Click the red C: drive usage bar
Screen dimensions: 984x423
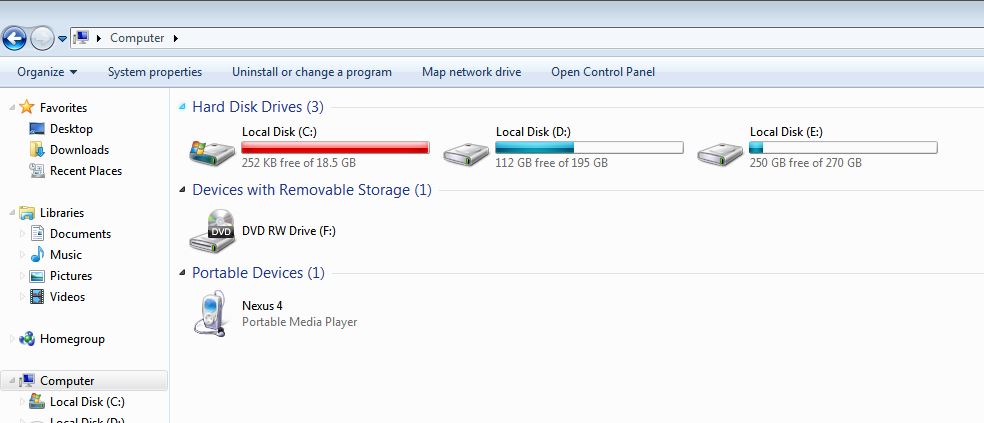pos(335,148)
